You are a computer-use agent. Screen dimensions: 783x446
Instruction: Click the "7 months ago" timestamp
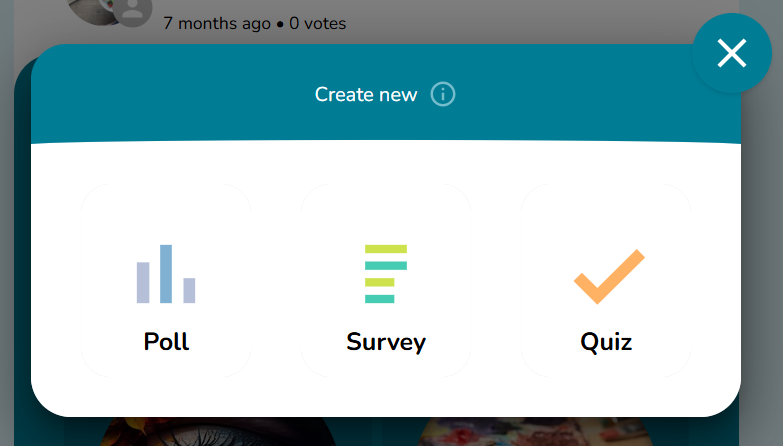pyautogui.click(x=217, y=23)
